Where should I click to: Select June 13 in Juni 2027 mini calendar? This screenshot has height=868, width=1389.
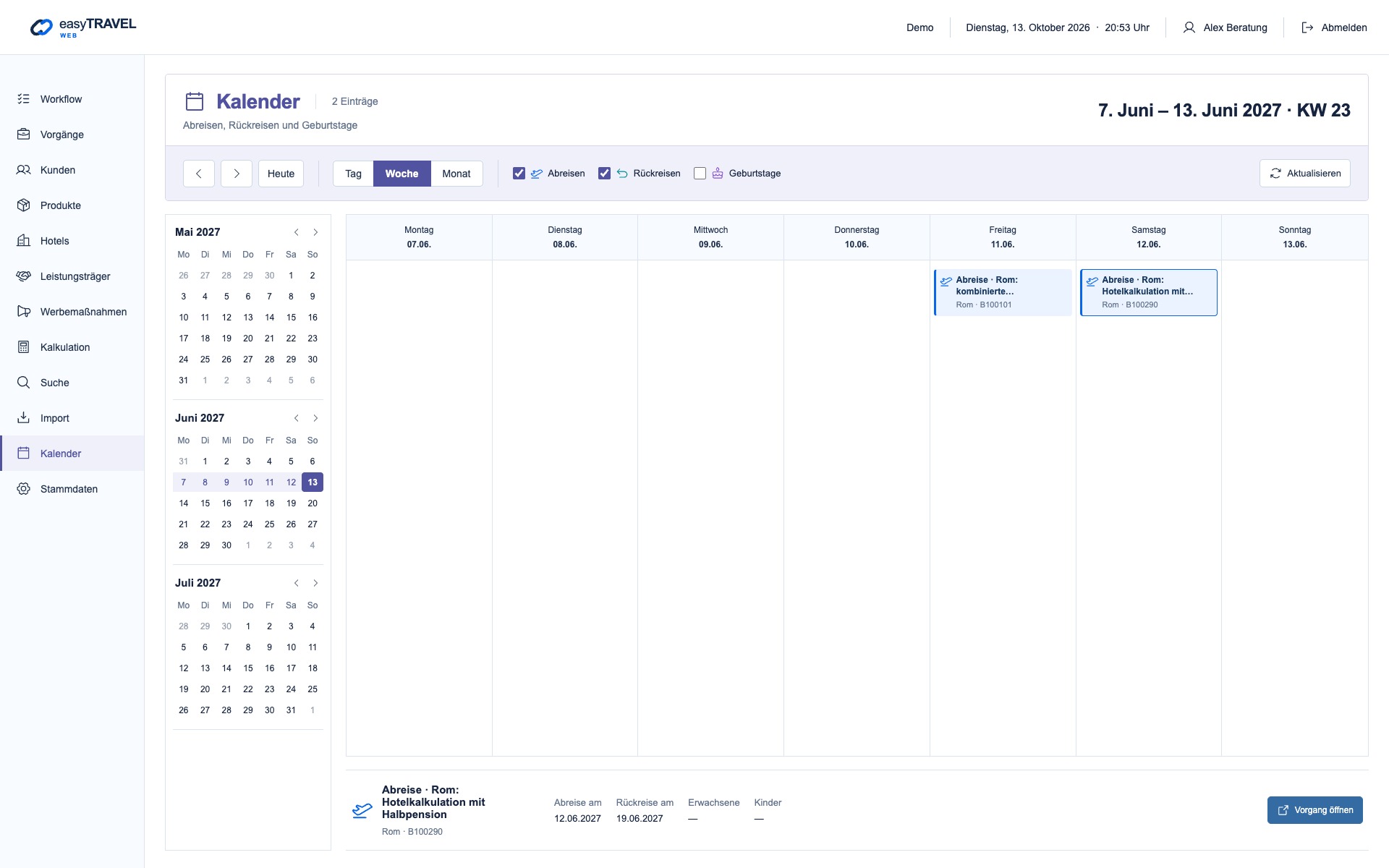pyautogui.click(x=313, y=482)
